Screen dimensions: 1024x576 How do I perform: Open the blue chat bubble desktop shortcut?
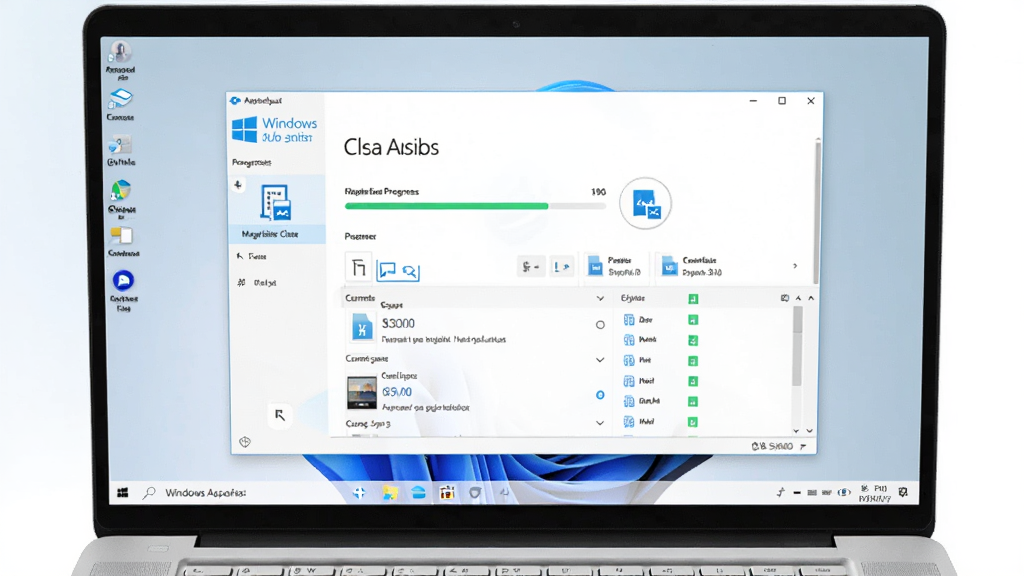click(123, 281)
